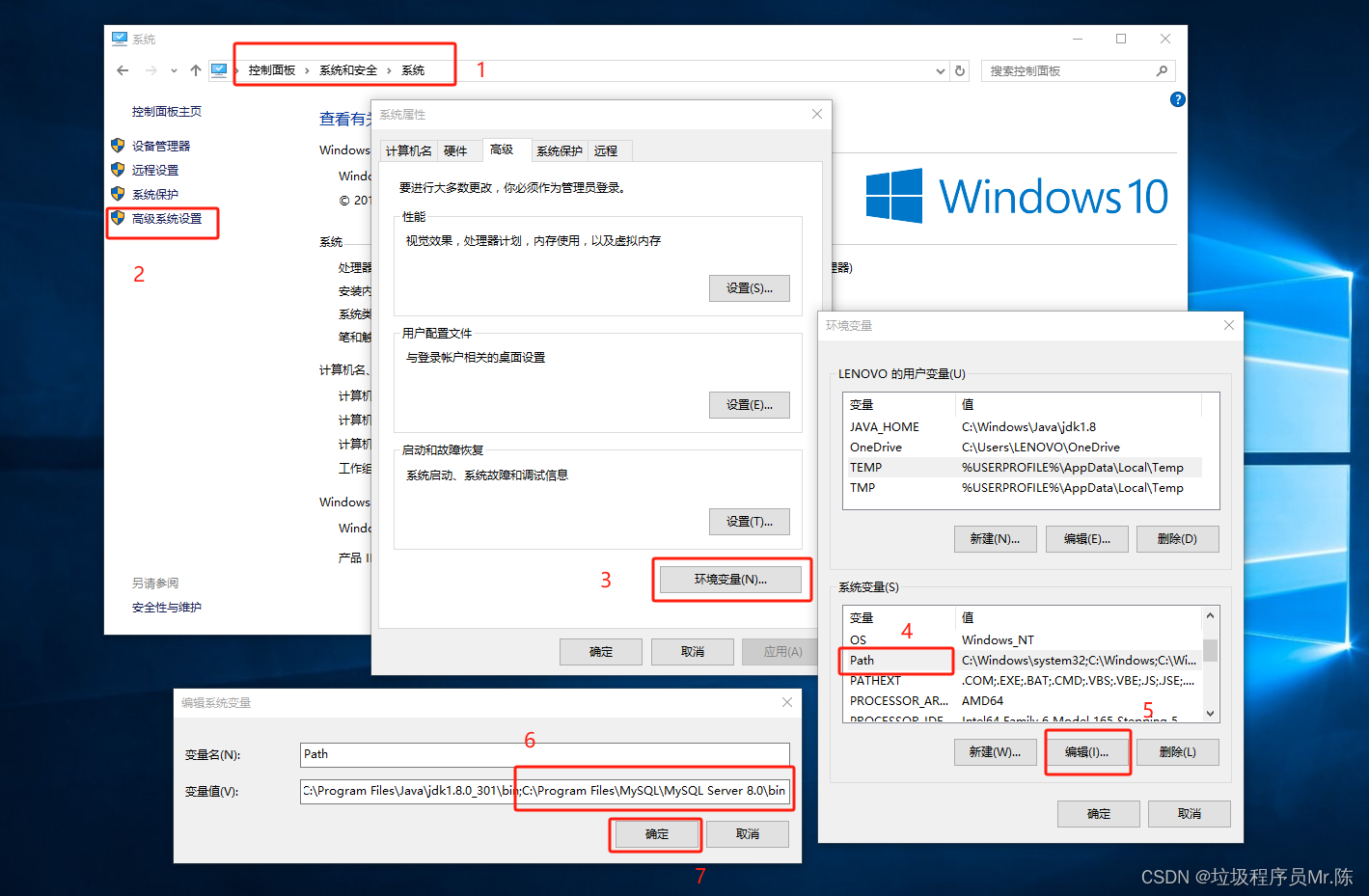Click the system variables scrollbar up arrow
Viewport: 1369px width, 896px height.
[1211, 615]
